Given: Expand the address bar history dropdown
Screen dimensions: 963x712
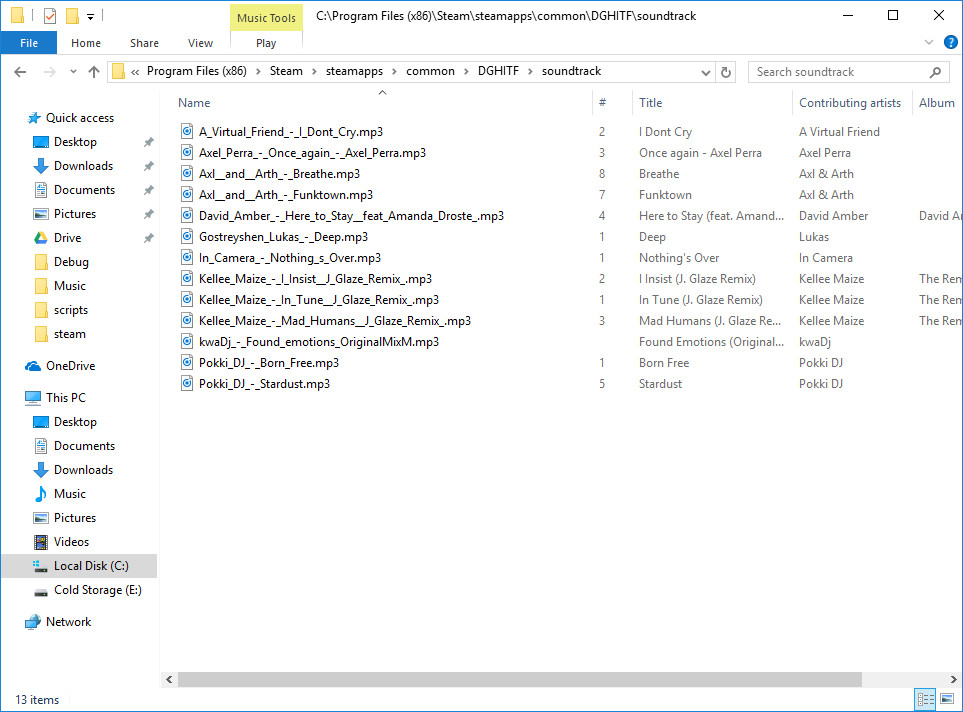Looking at the screenshot, I should click(x=706, y=71).
